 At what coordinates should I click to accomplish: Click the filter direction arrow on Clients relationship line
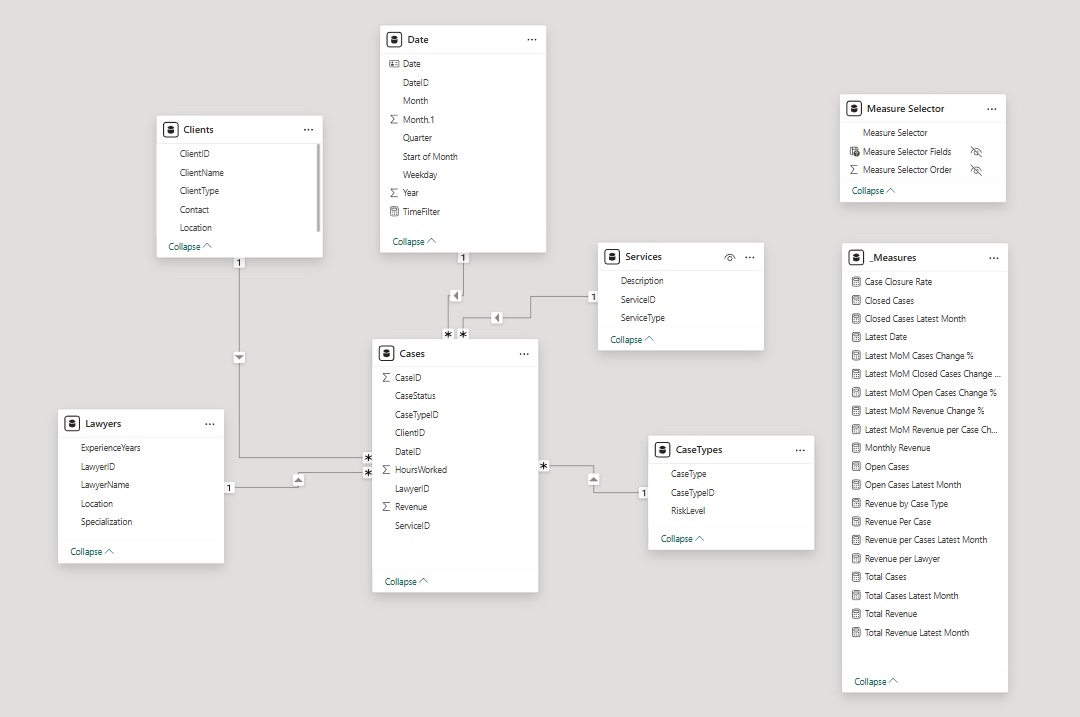[x=239, y=357]
